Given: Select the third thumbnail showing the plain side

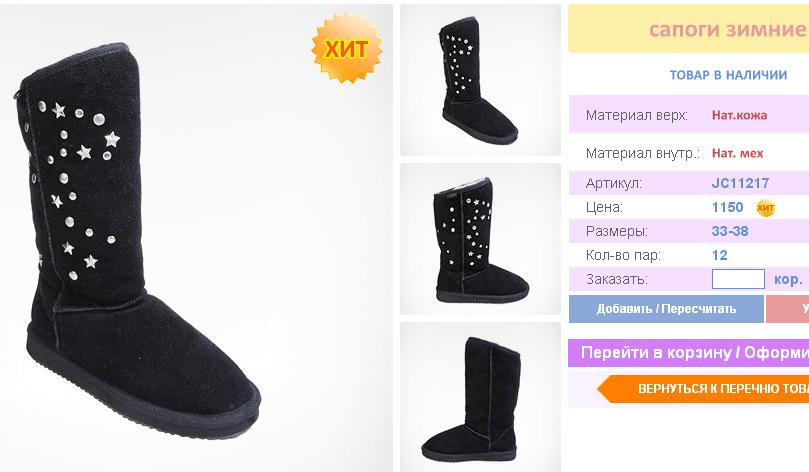Looking at the screenshot, I should point(480,397).
